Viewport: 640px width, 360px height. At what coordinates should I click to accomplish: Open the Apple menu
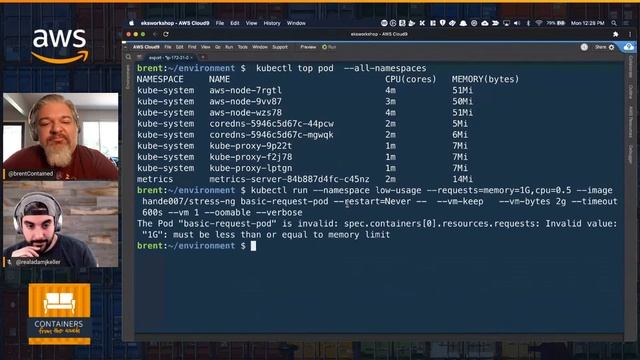(131, 23)
